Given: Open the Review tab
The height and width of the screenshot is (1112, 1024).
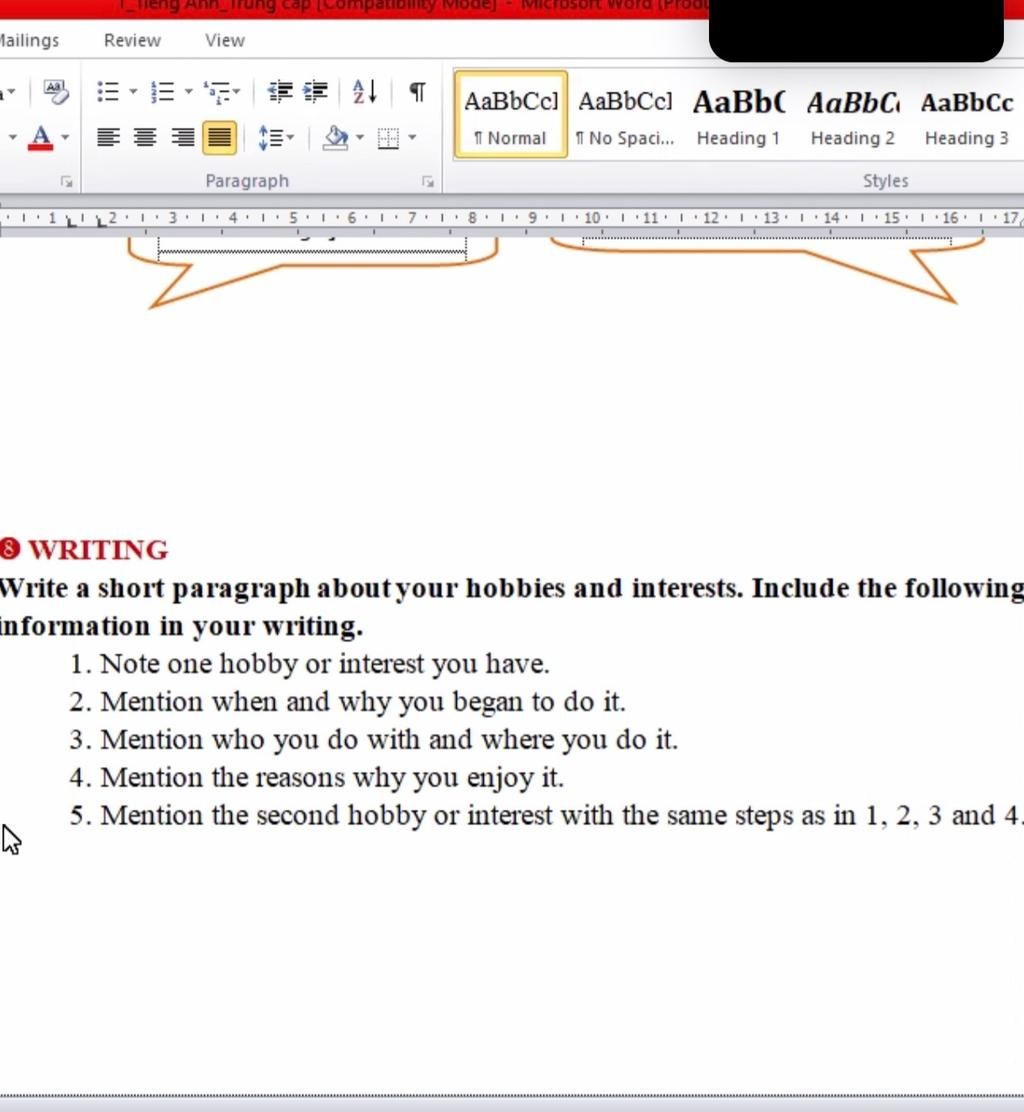Looking at the screenshot, I should (x=133, y=40).
